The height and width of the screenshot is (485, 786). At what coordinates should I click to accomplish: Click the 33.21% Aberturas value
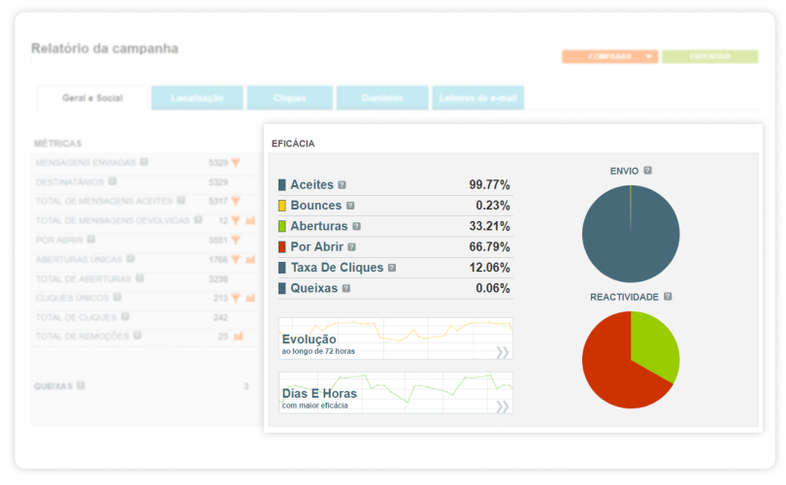[x=489, y=226]
